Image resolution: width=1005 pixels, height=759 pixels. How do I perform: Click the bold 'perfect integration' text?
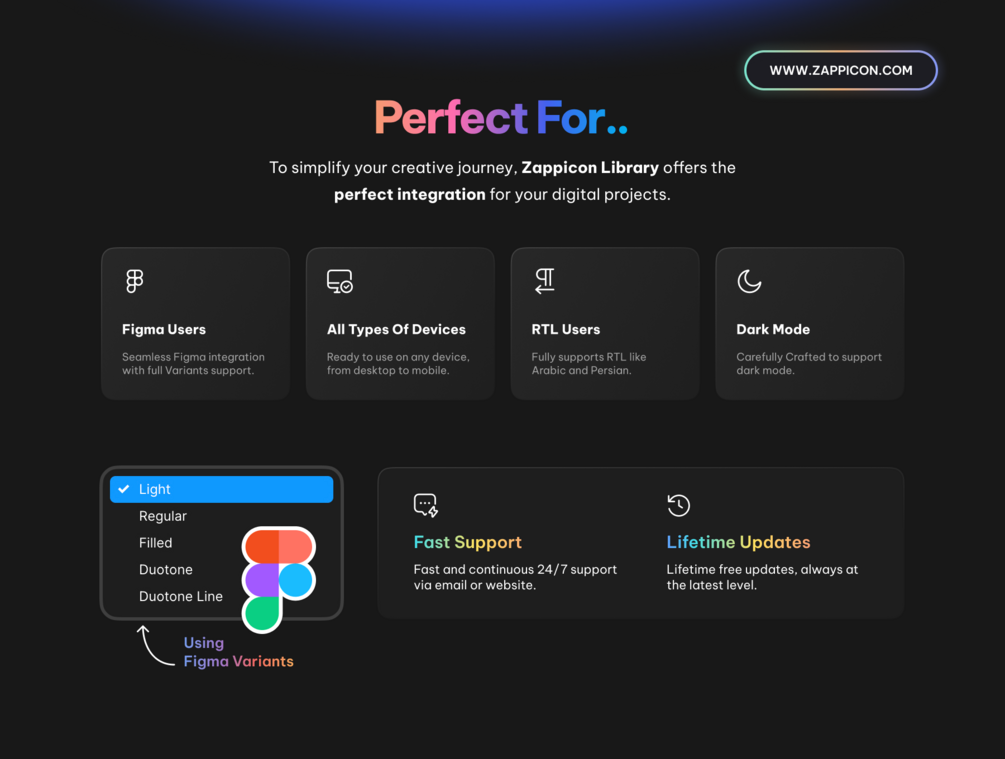pos(410,195)
